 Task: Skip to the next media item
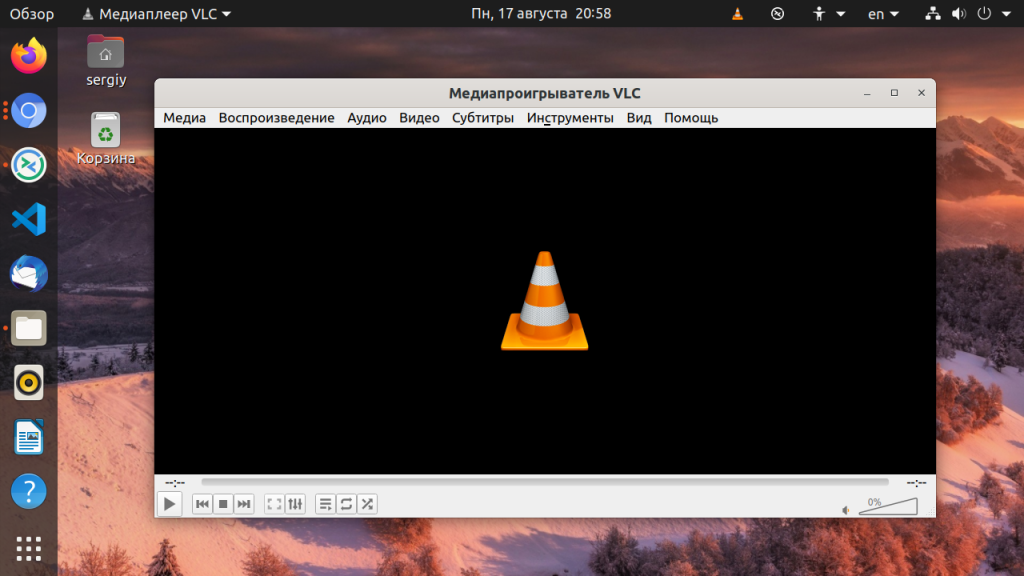[x=244, y=504]
